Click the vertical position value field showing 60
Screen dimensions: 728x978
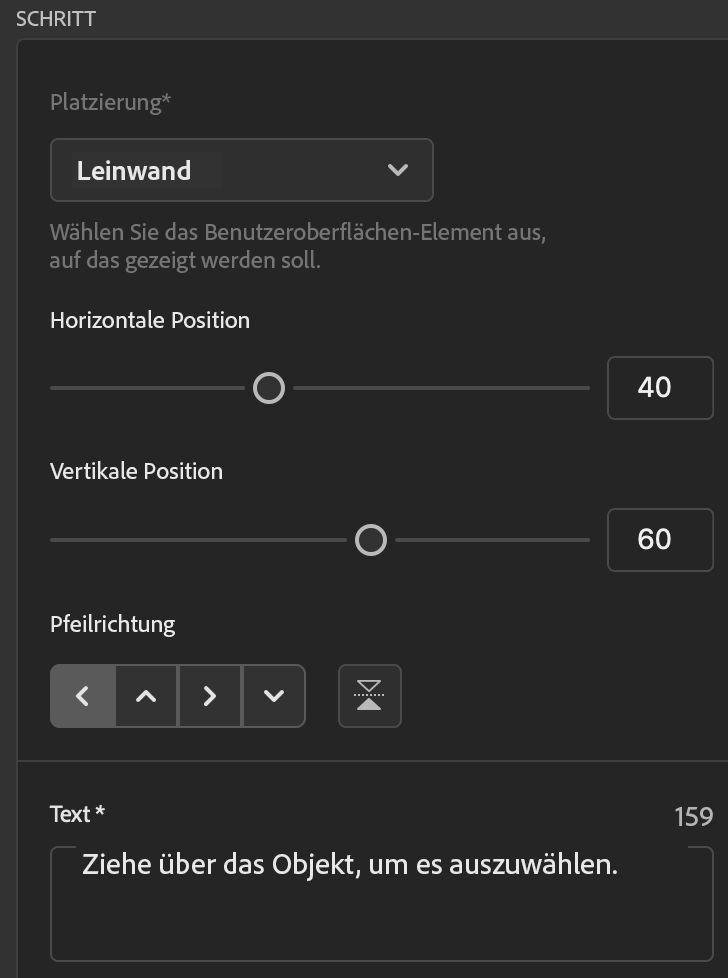point(660,540)
